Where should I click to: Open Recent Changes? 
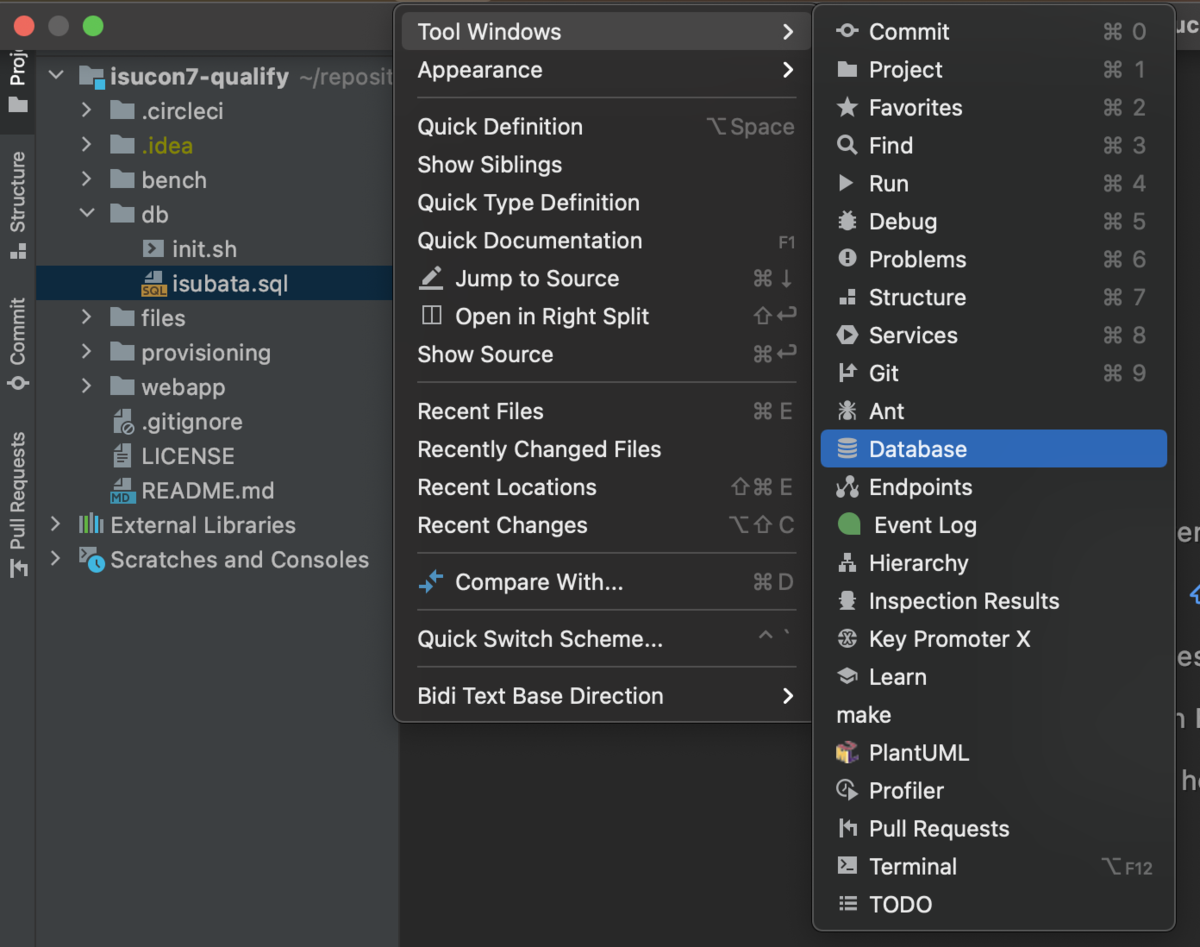coord(604,526)
